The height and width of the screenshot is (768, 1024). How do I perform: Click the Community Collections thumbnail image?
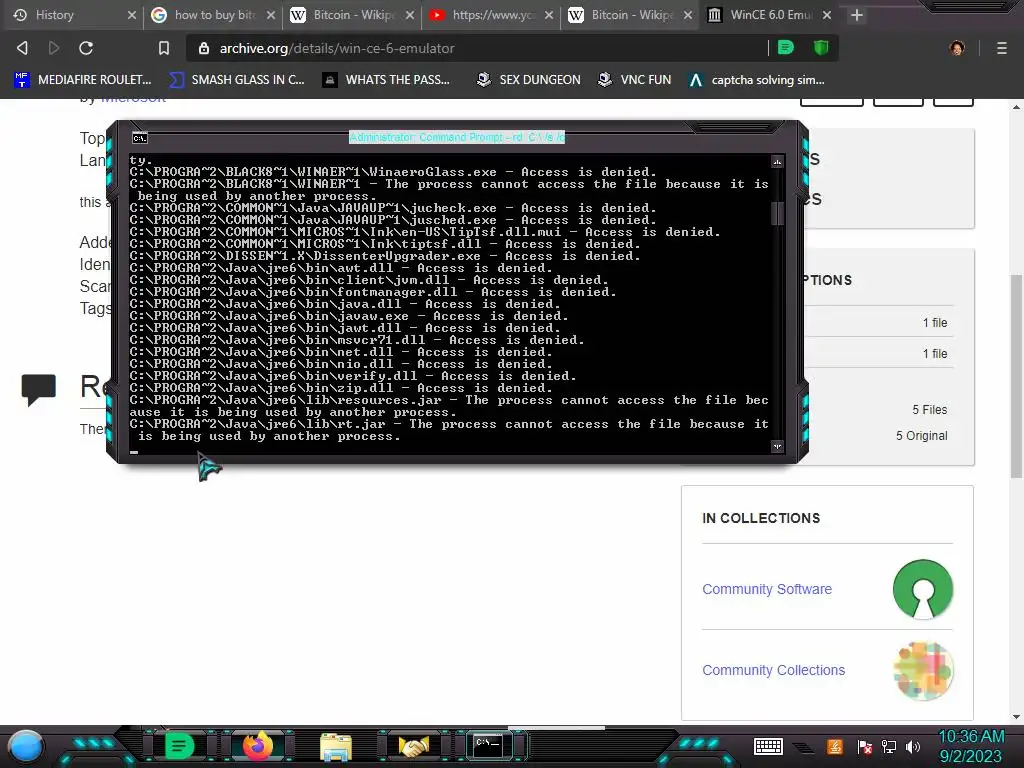click(923, 671)
